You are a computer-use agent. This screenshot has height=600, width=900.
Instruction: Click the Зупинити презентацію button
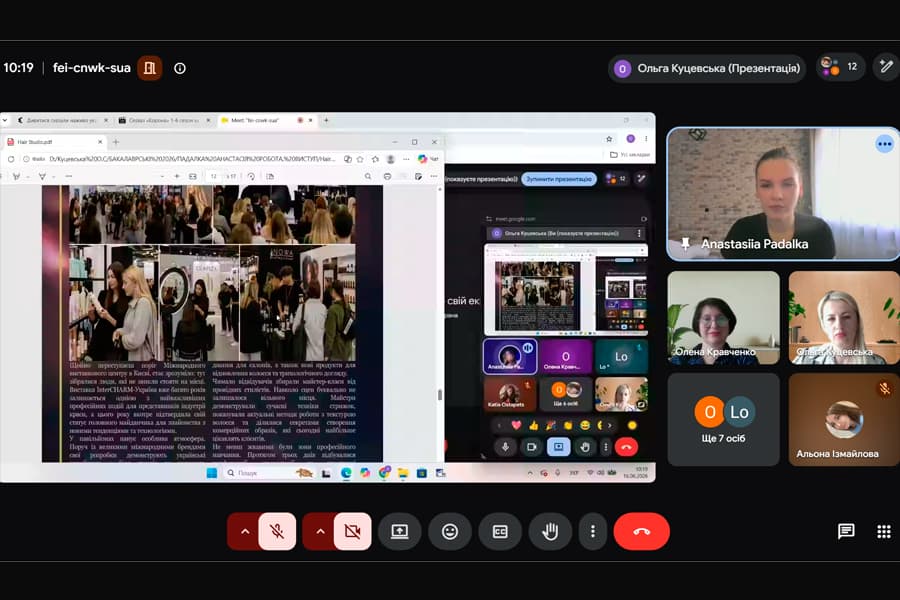click(558, 179)
